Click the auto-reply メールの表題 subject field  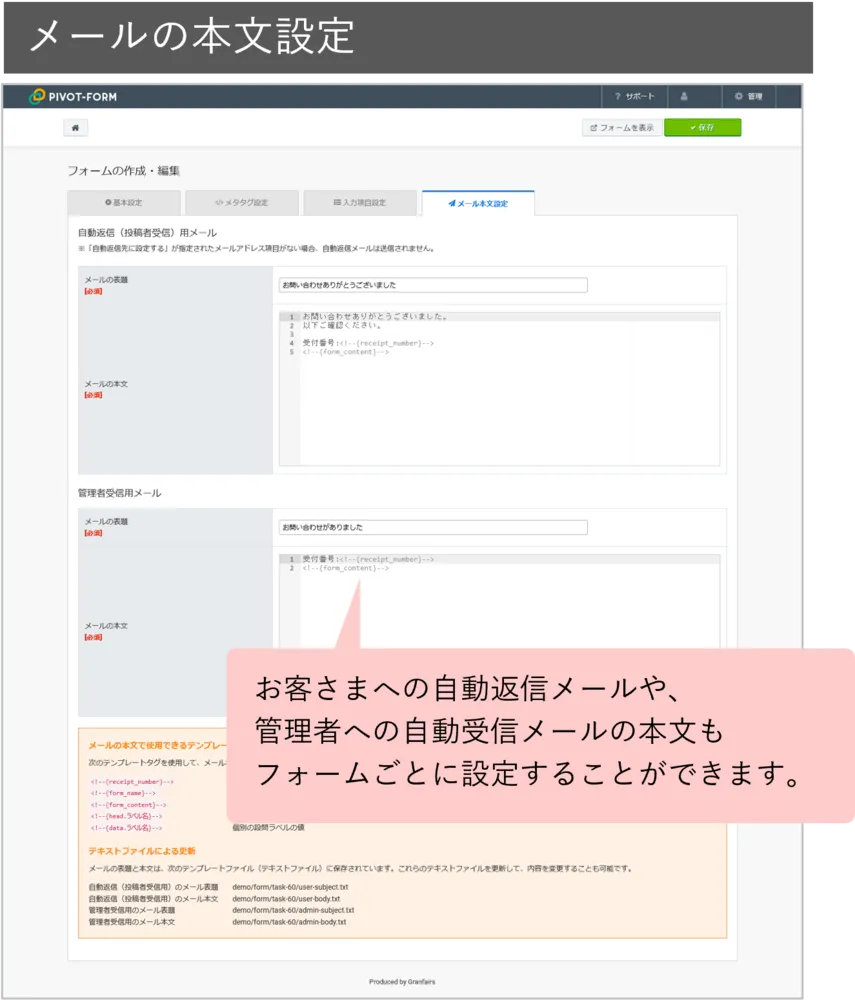point(433,284)
